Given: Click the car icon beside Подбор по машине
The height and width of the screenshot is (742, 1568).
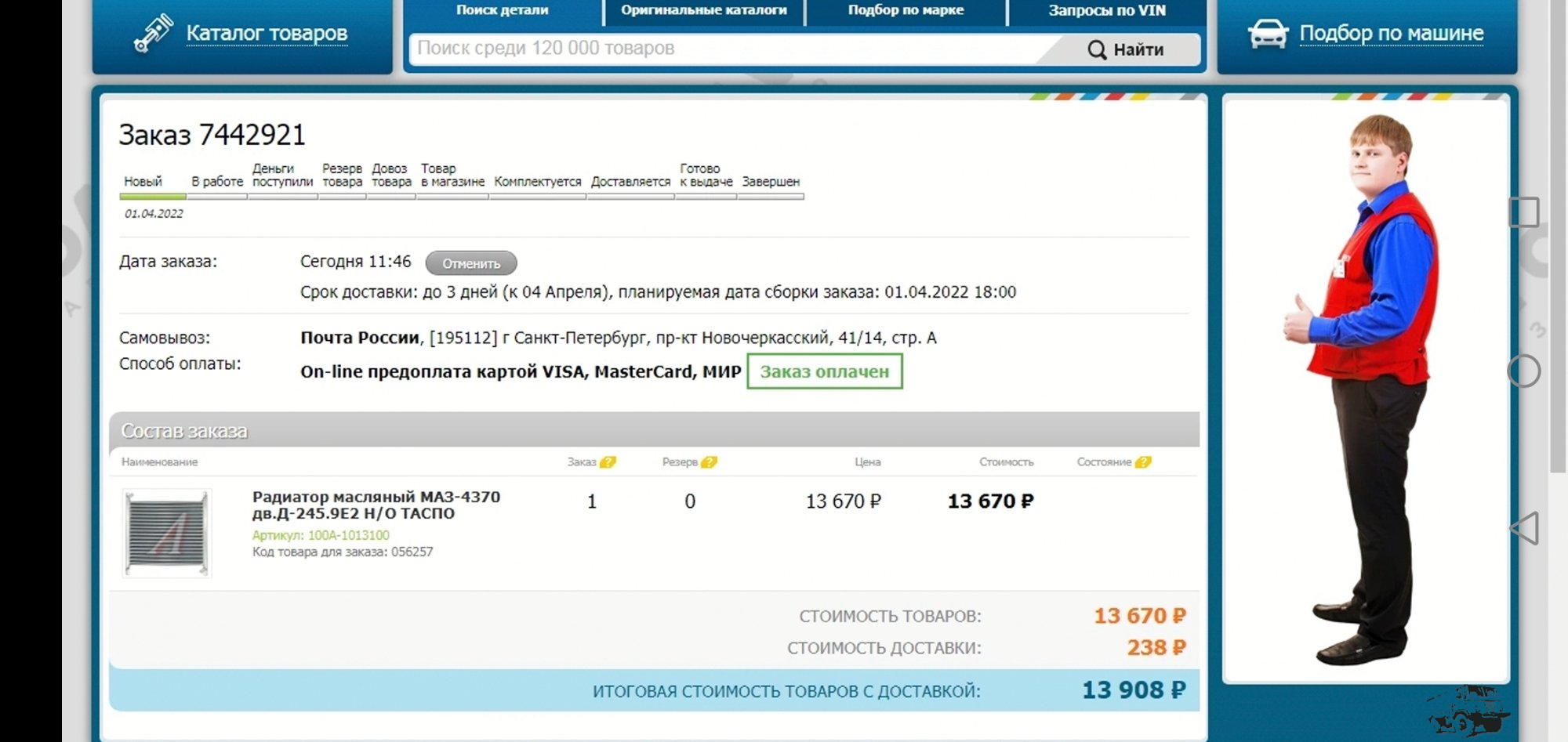Looking at the screenshot, I should [1268, 34].
